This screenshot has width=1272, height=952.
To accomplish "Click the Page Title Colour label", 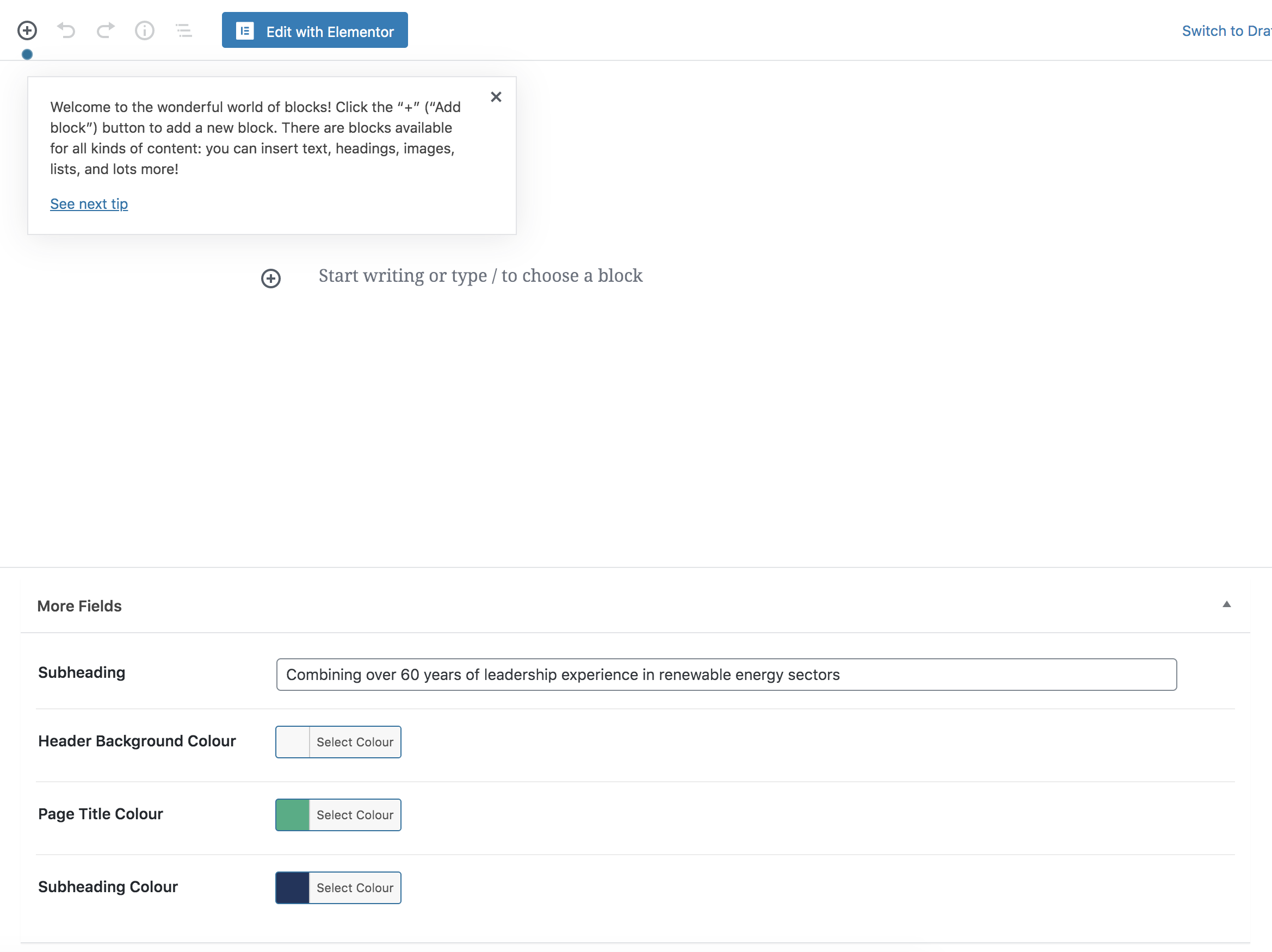I will click(101, 814).
